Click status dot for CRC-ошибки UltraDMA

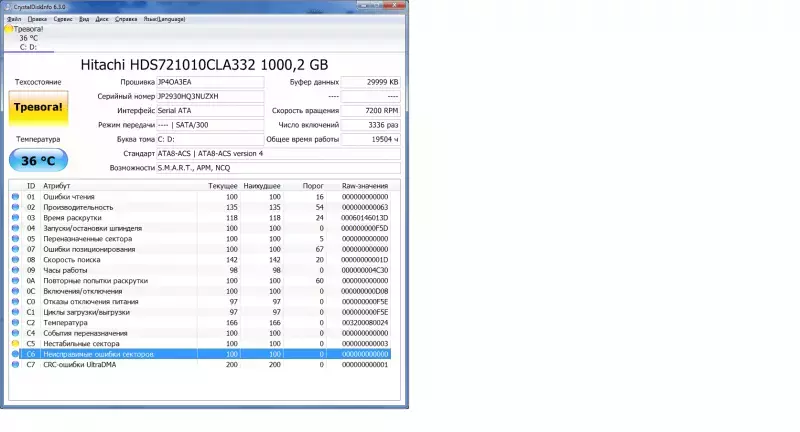pos(15,365)
